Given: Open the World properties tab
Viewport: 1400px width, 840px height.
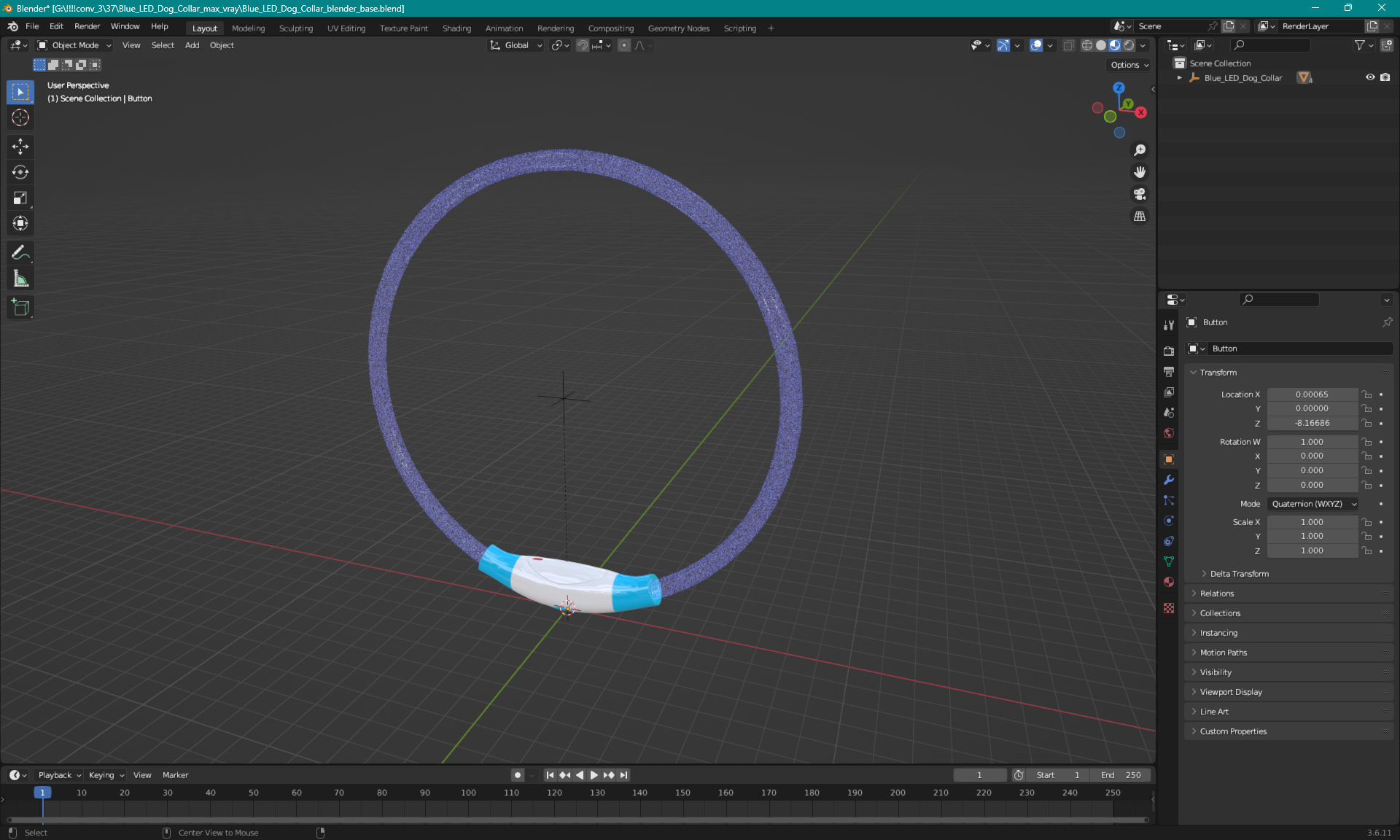Looking at the screenshot, I should [1169, 432].
